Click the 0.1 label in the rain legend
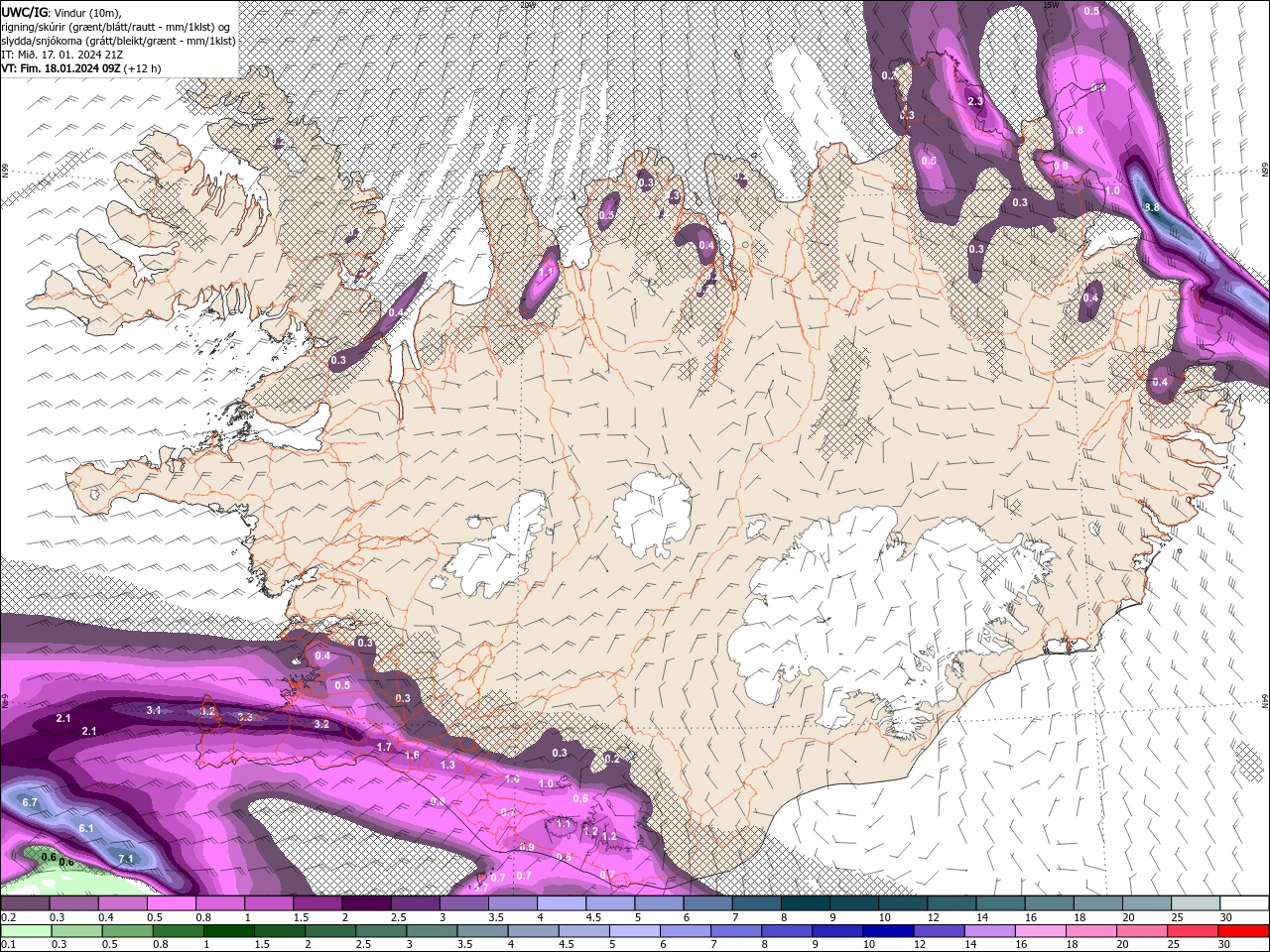Image resolution: width=1270 pixels, height=952 pixels. click(8, 944)
